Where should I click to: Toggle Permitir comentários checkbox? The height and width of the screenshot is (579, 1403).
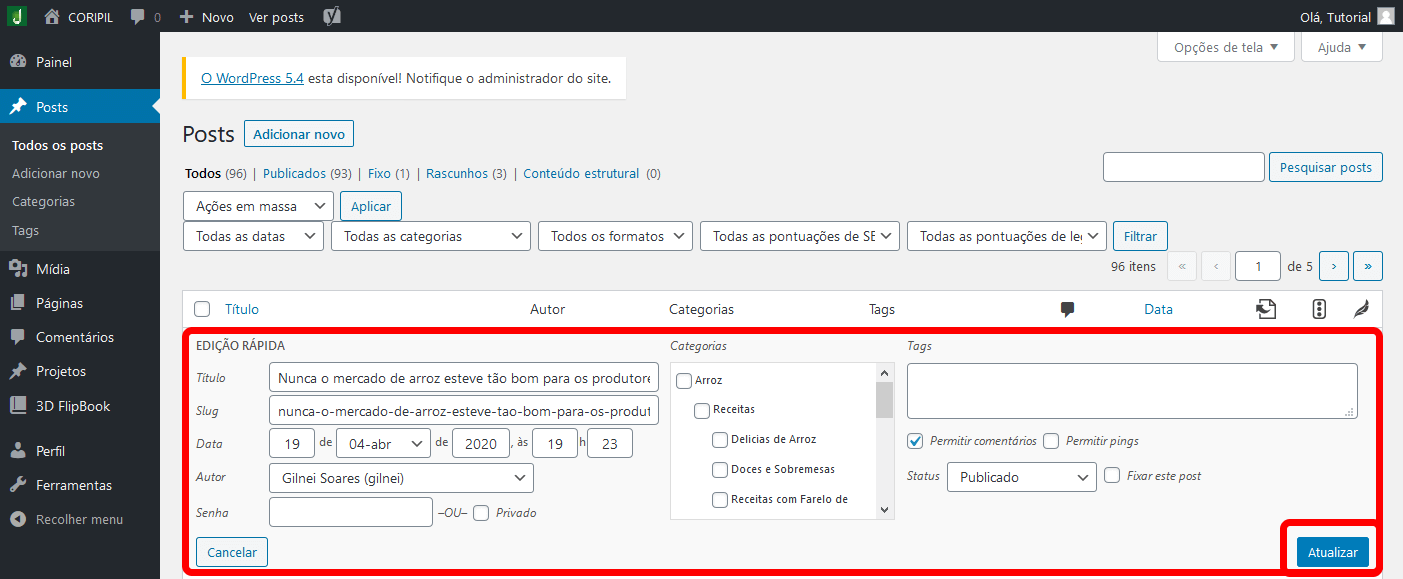tap(916, 441)
